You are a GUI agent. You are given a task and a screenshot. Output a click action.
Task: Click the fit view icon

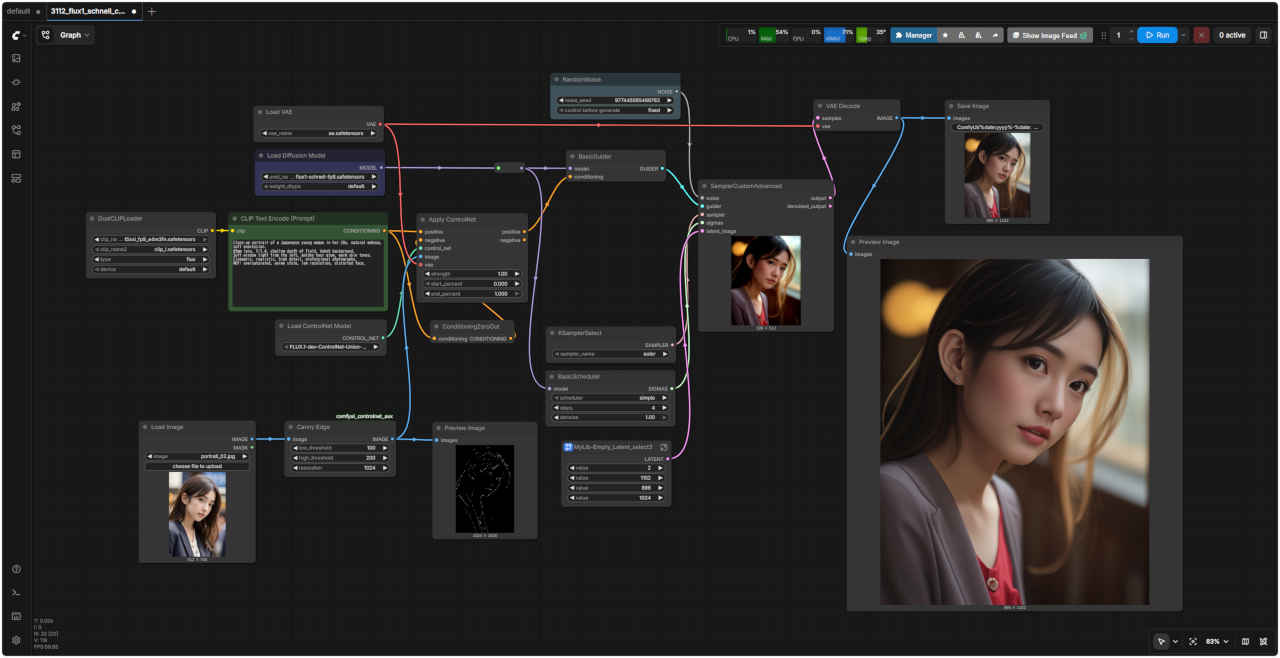pos(1193,641)
